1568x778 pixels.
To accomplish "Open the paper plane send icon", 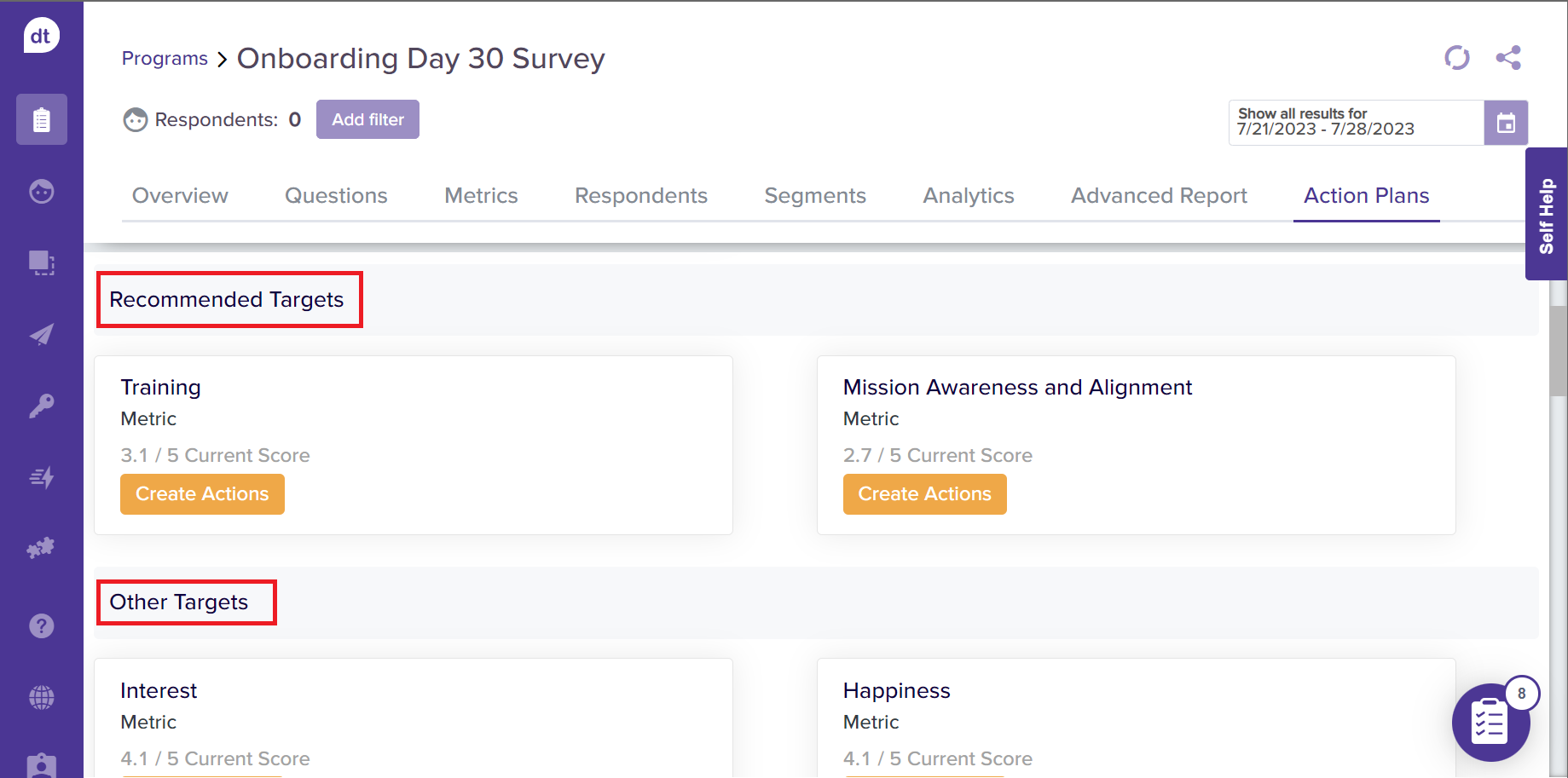I will tap(42, 334).
